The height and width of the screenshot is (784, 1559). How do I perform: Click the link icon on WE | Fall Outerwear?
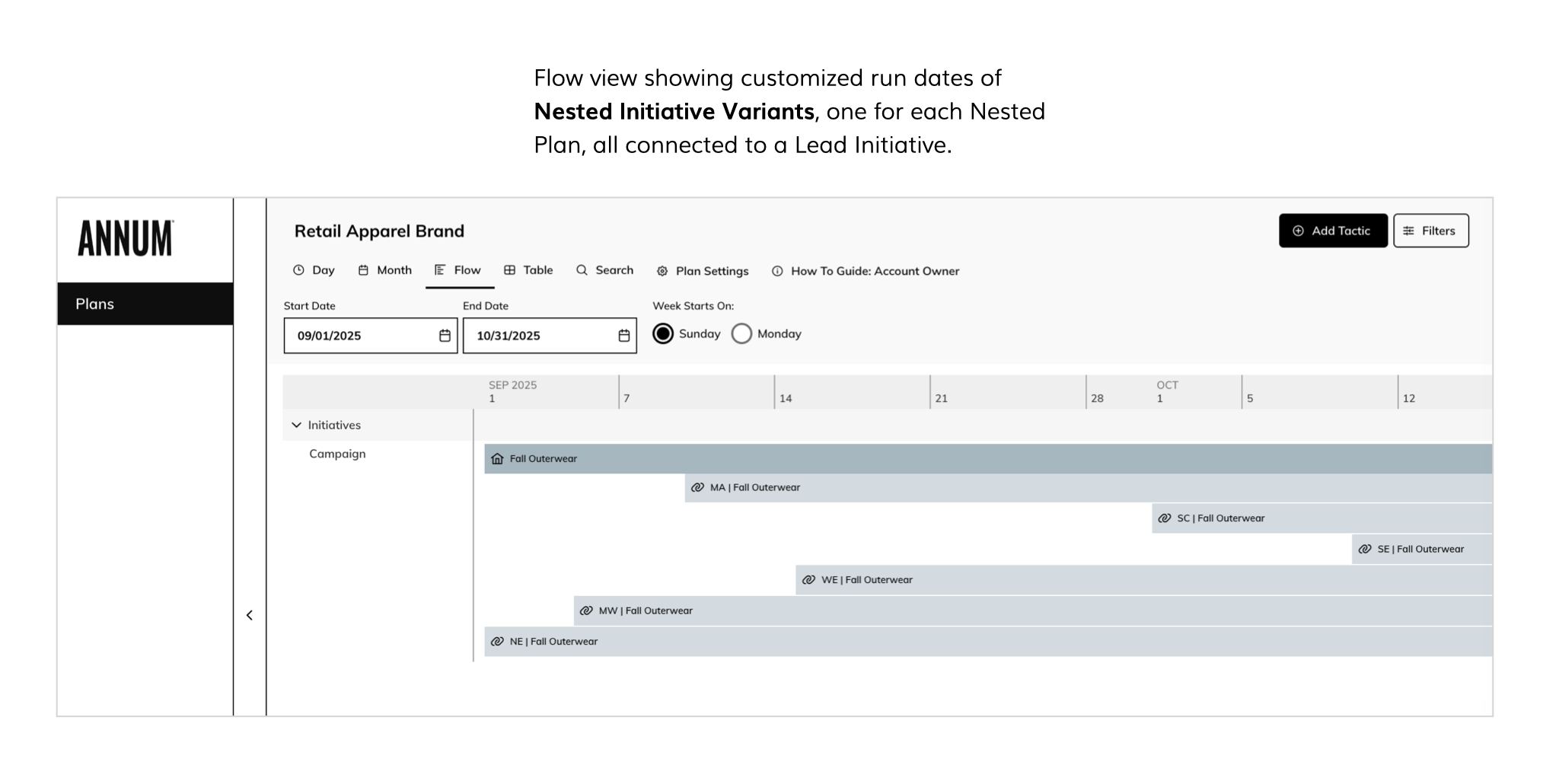tap(808, 580)
